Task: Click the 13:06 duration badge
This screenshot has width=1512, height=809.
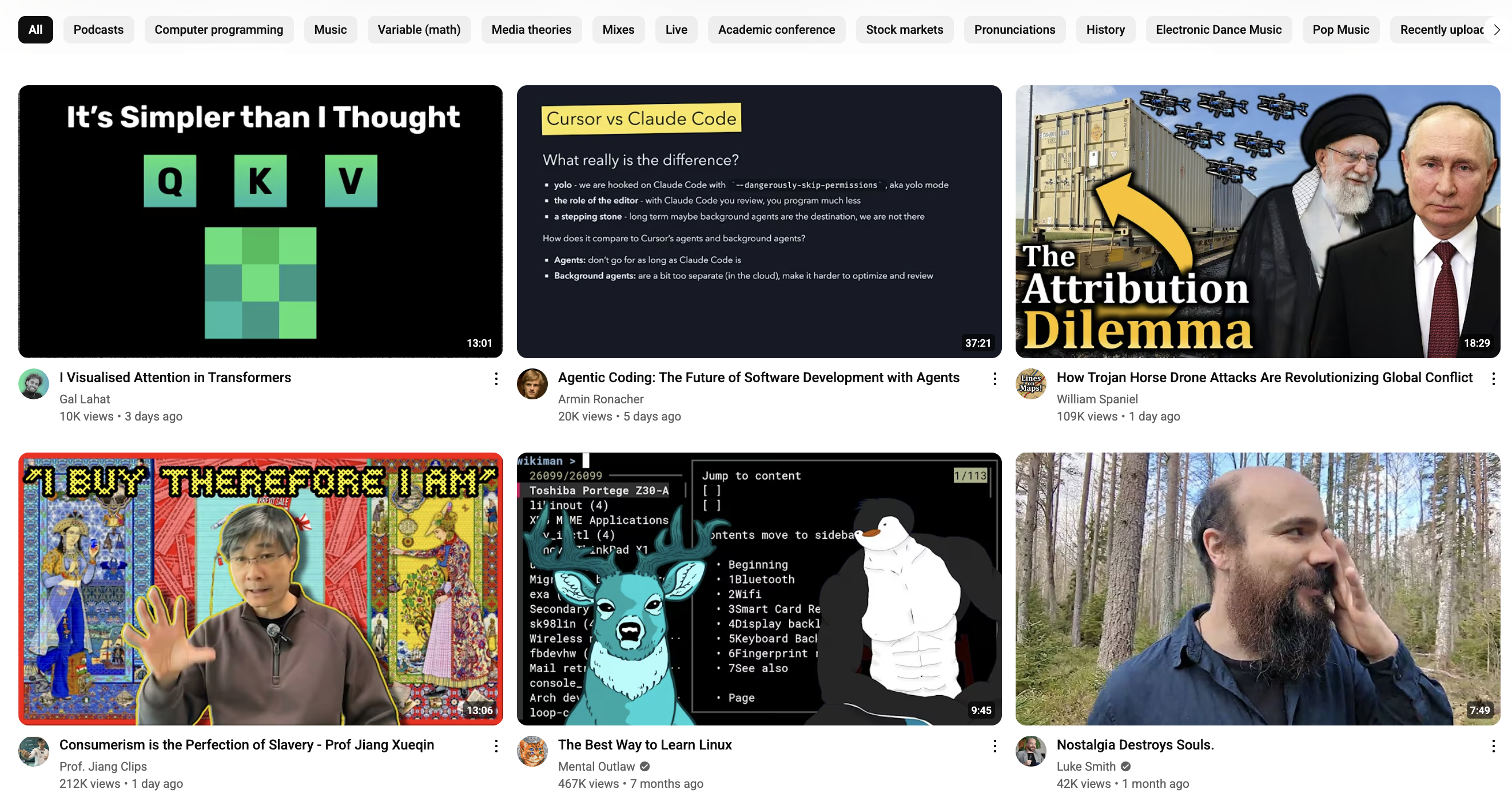Action: pos(480,711)
